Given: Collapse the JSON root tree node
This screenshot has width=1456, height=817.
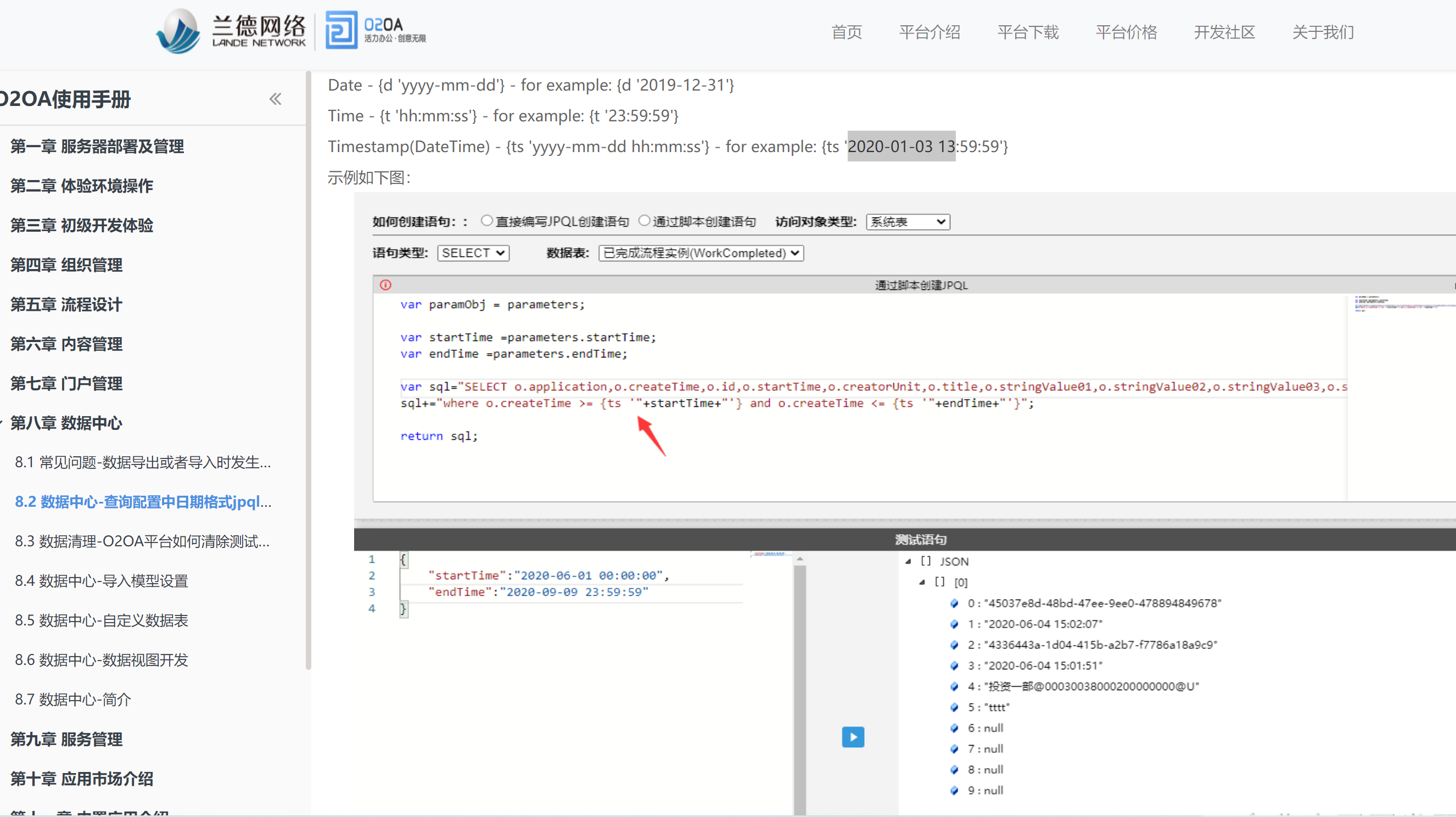Looking at the screenshot, I should pos(908,562).
